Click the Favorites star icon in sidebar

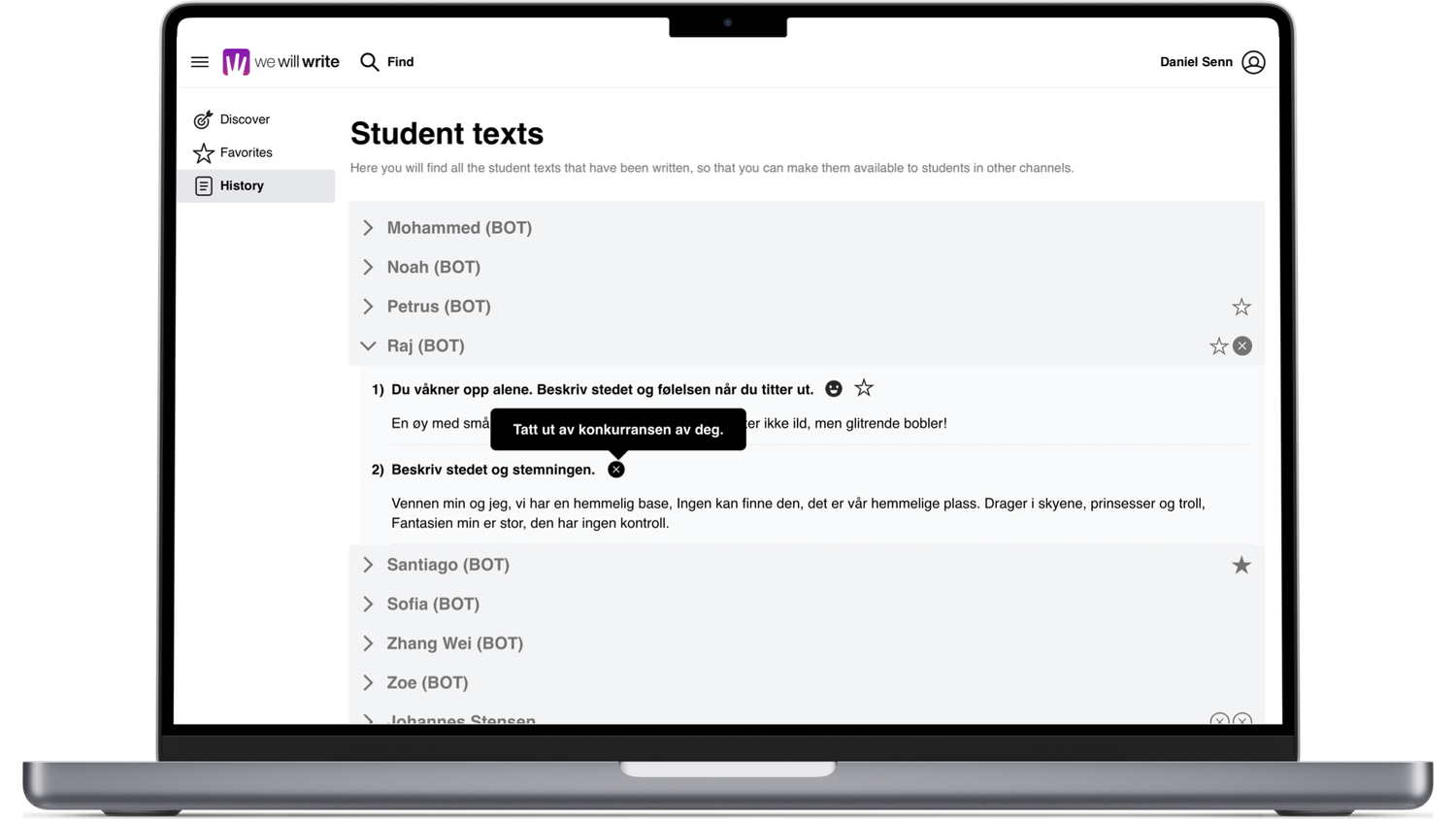[x=203, y=152]
